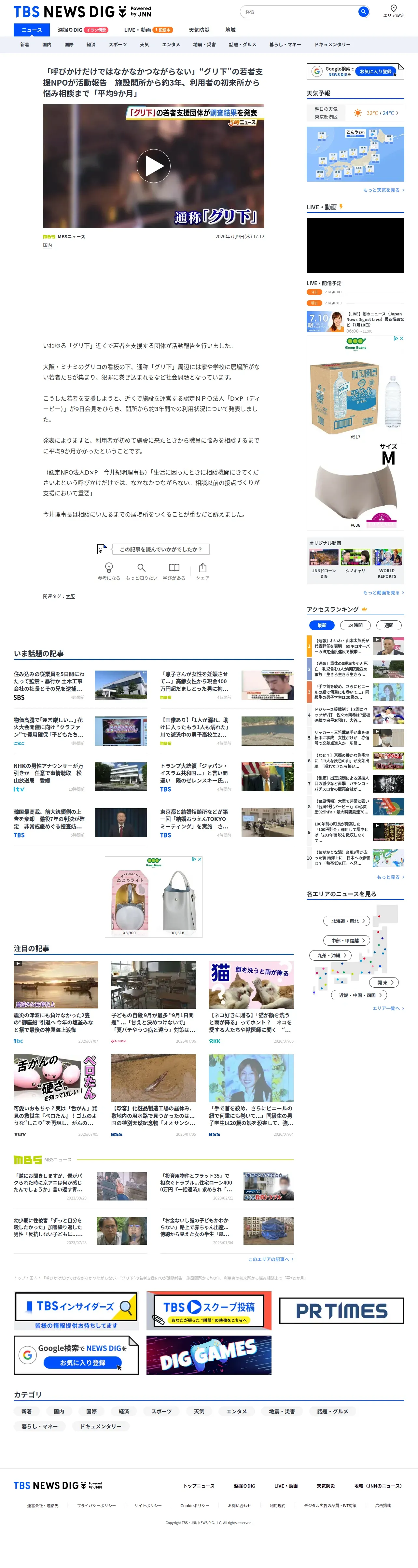This screenshot has width=418, height=1568.
Task: Click the シェア share icon
Action: [202, 567]
